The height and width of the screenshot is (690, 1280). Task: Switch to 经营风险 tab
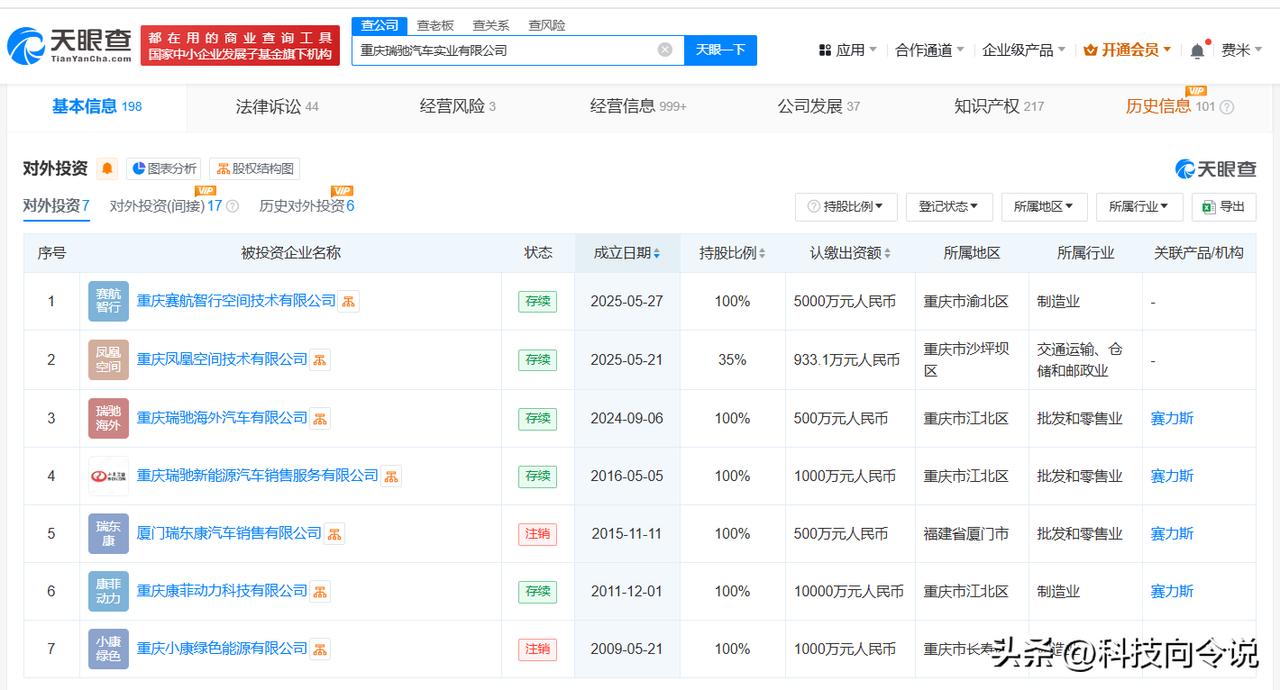click(458, 106)
